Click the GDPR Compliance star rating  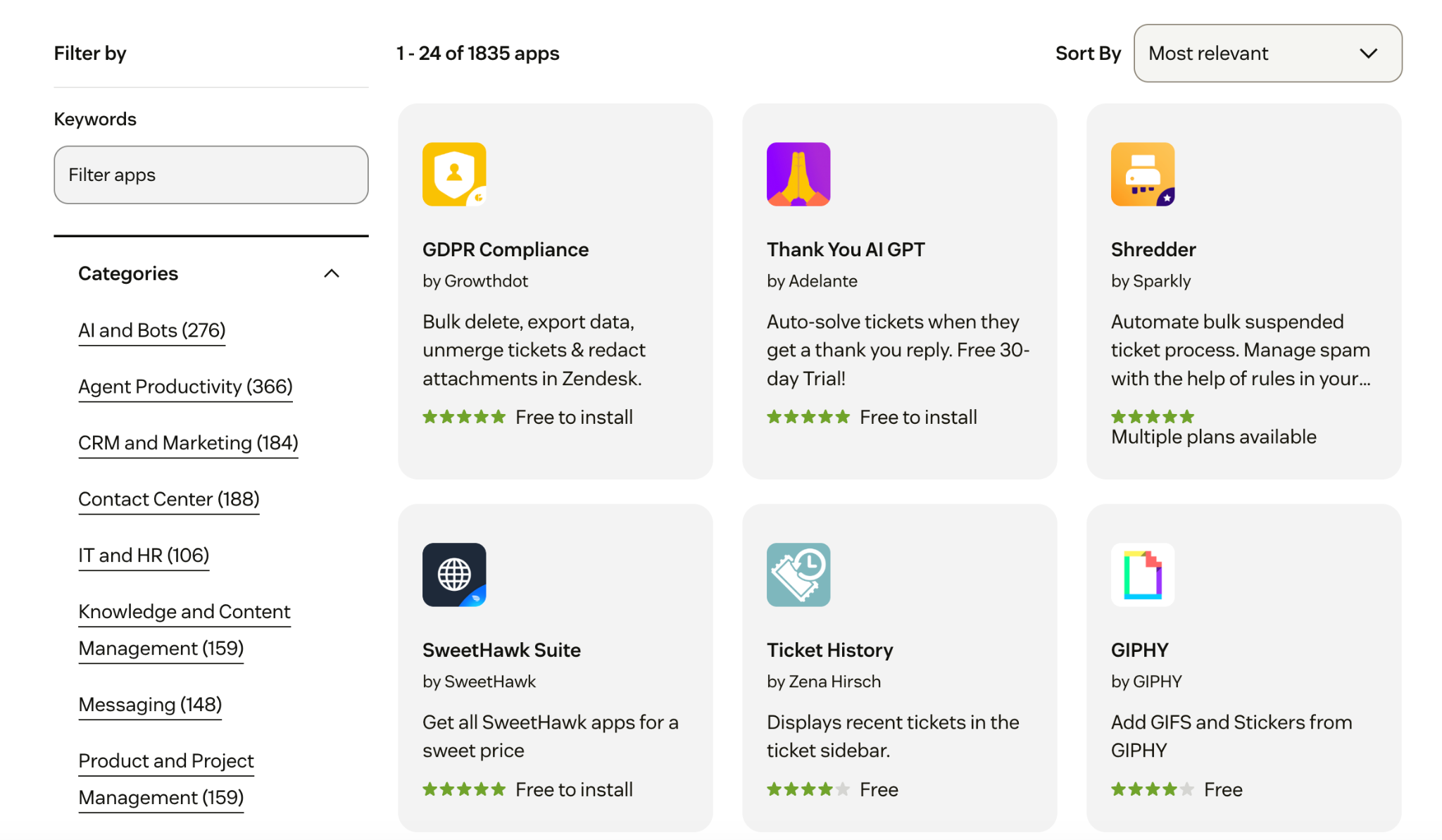tap(464, 417)
